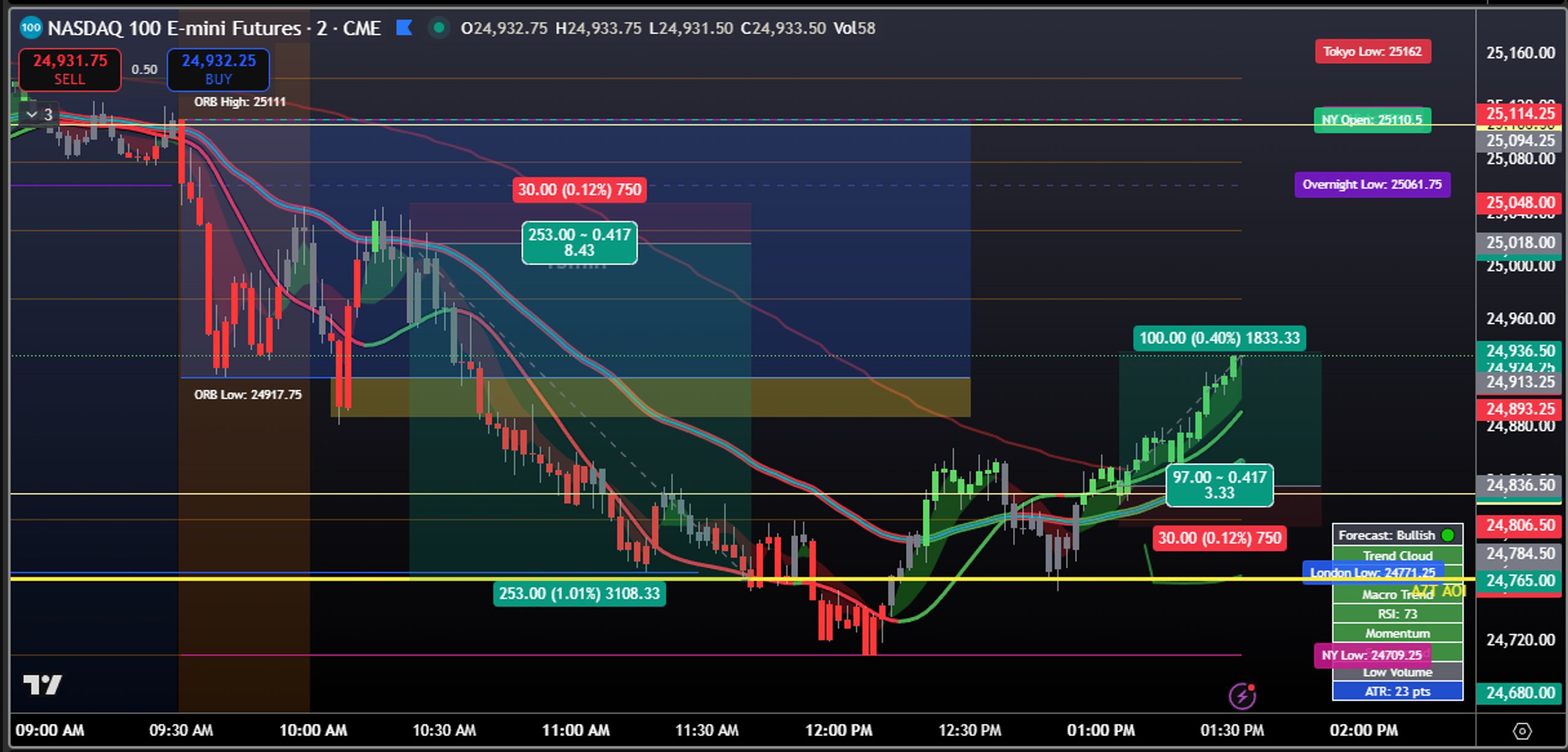Click the 10:30 AM time axis label
The image size is (1568, 752).
pos(444,731)
